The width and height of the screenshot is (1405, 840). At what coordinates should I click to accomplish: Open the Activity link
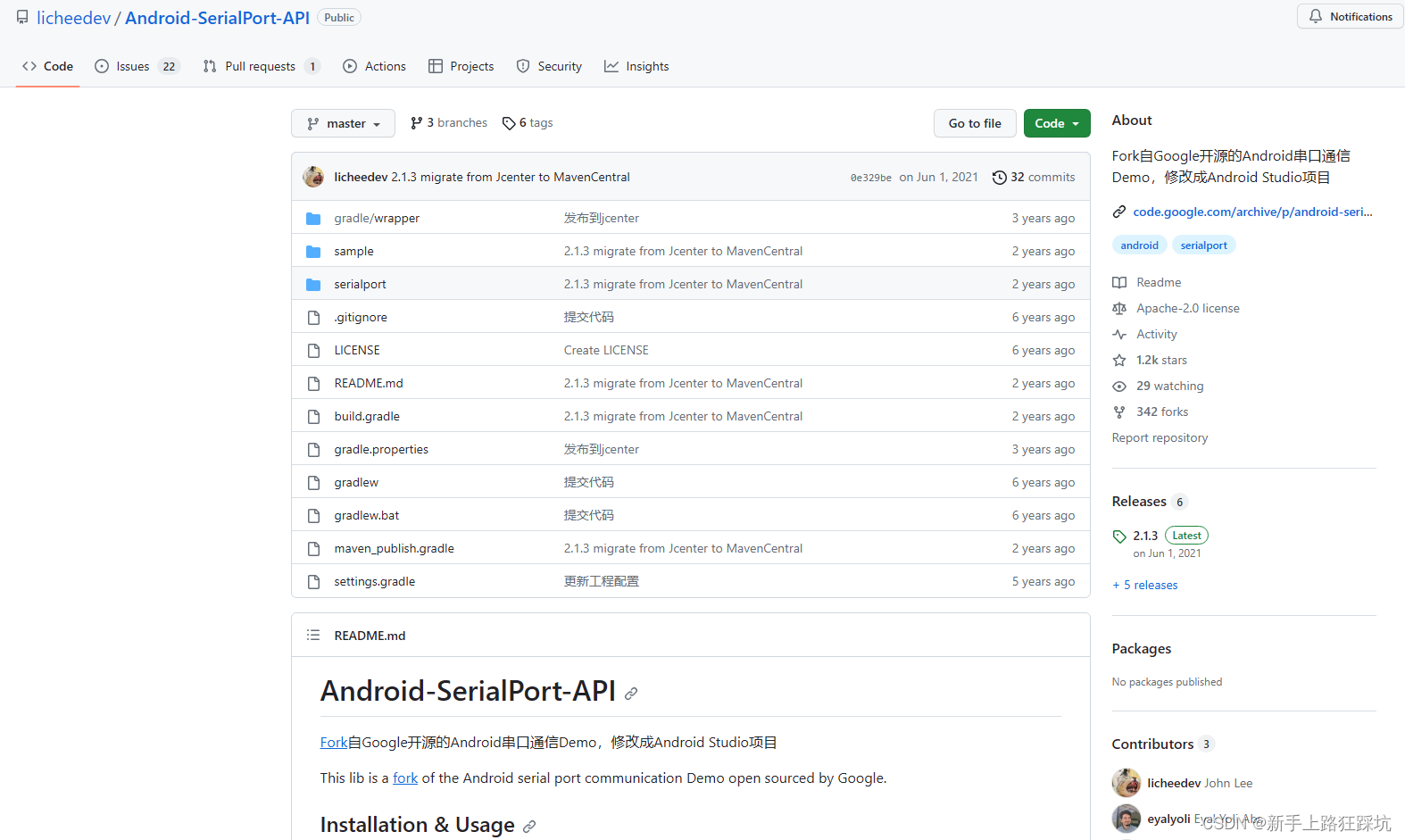point(1157,334)
